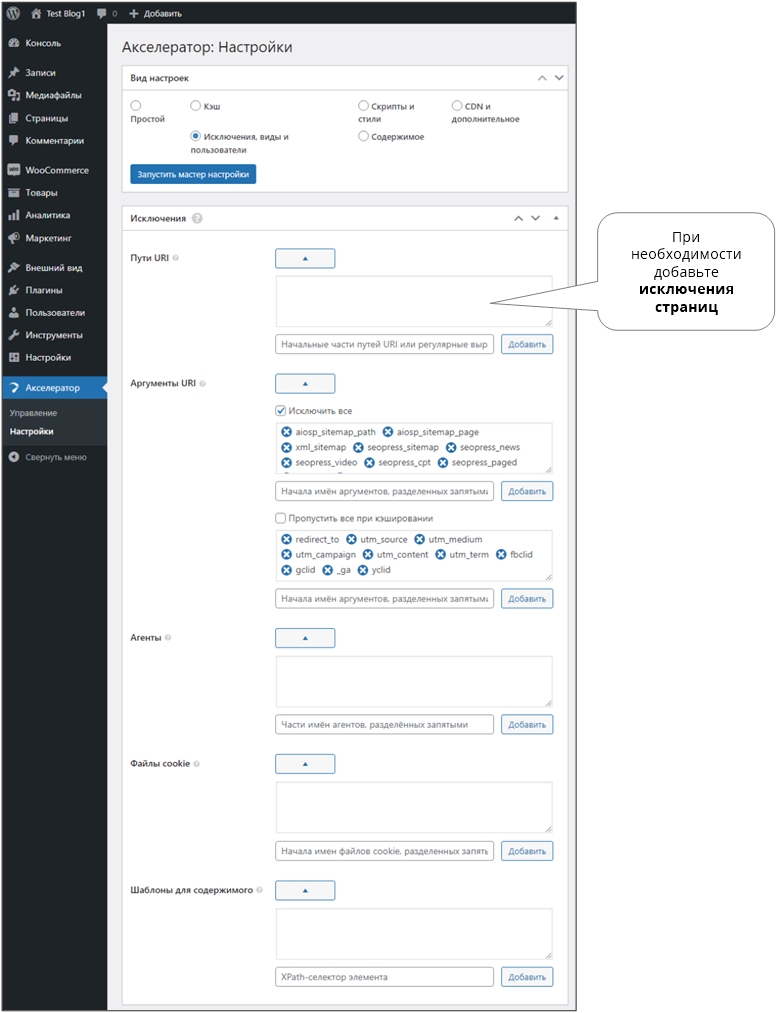Image resolution: width=776 pixels, height=1013 pixels.
Task: Open the comments bubble icon in the admin bar
Action: (x=101, y=13)
